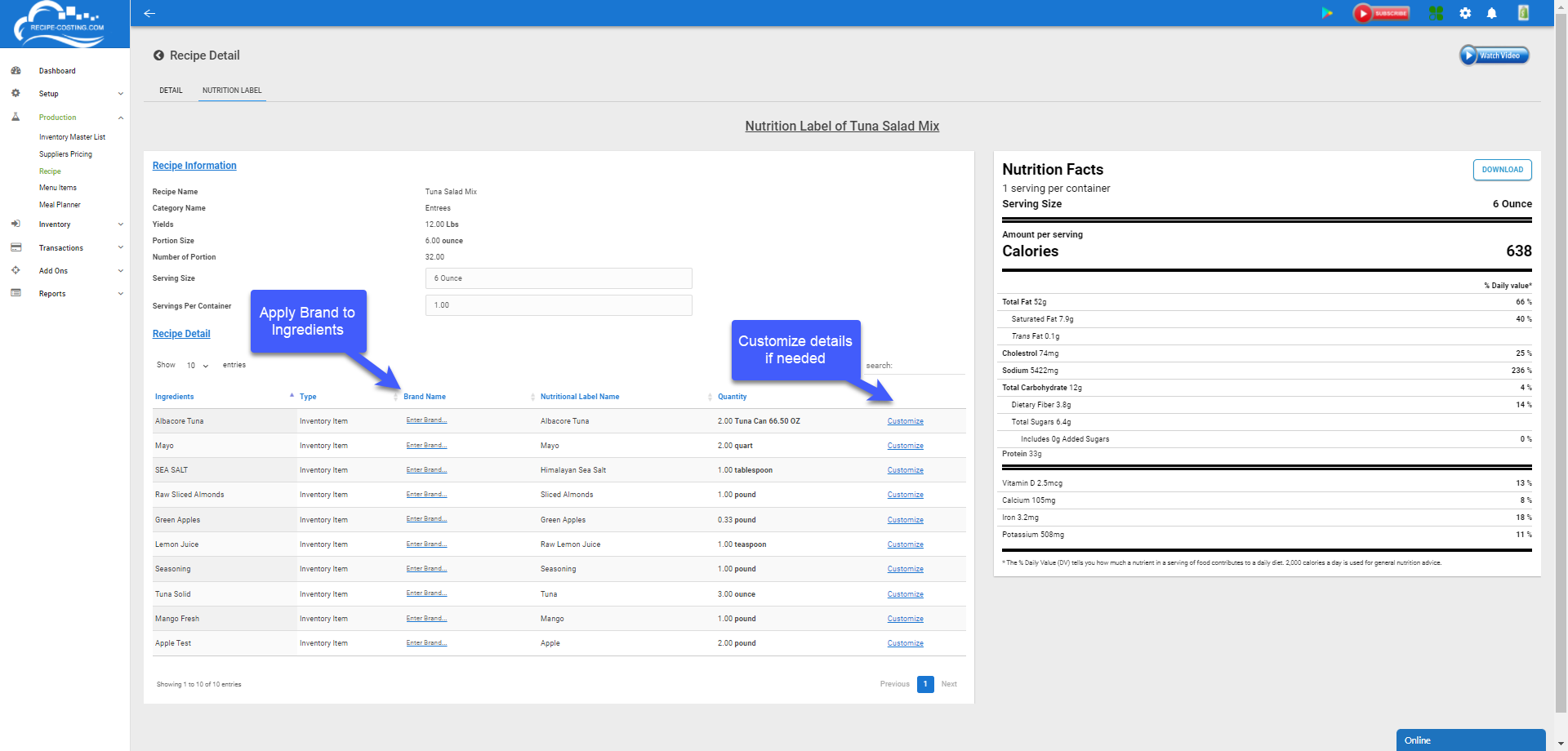Screen dimensions: 1568x751
Task: Click Enter Brand for Albacore Tuna
Action: tap(425, 420)
